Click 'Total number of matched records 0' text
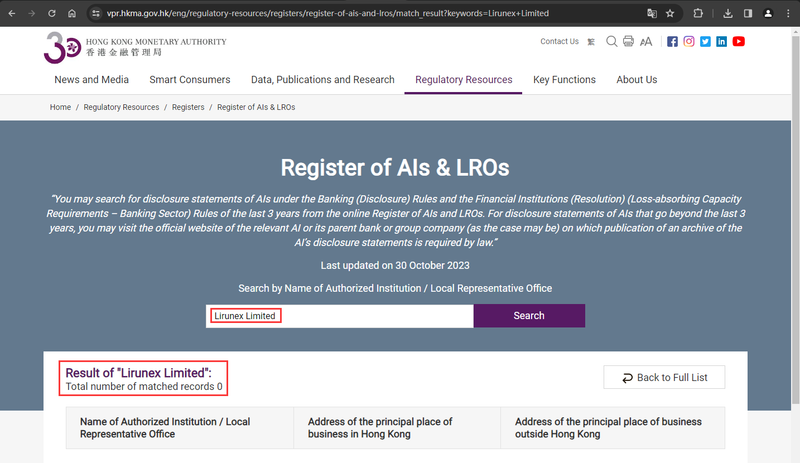Image resolution: width=800 pixels, height=463 pixels. 144,386
